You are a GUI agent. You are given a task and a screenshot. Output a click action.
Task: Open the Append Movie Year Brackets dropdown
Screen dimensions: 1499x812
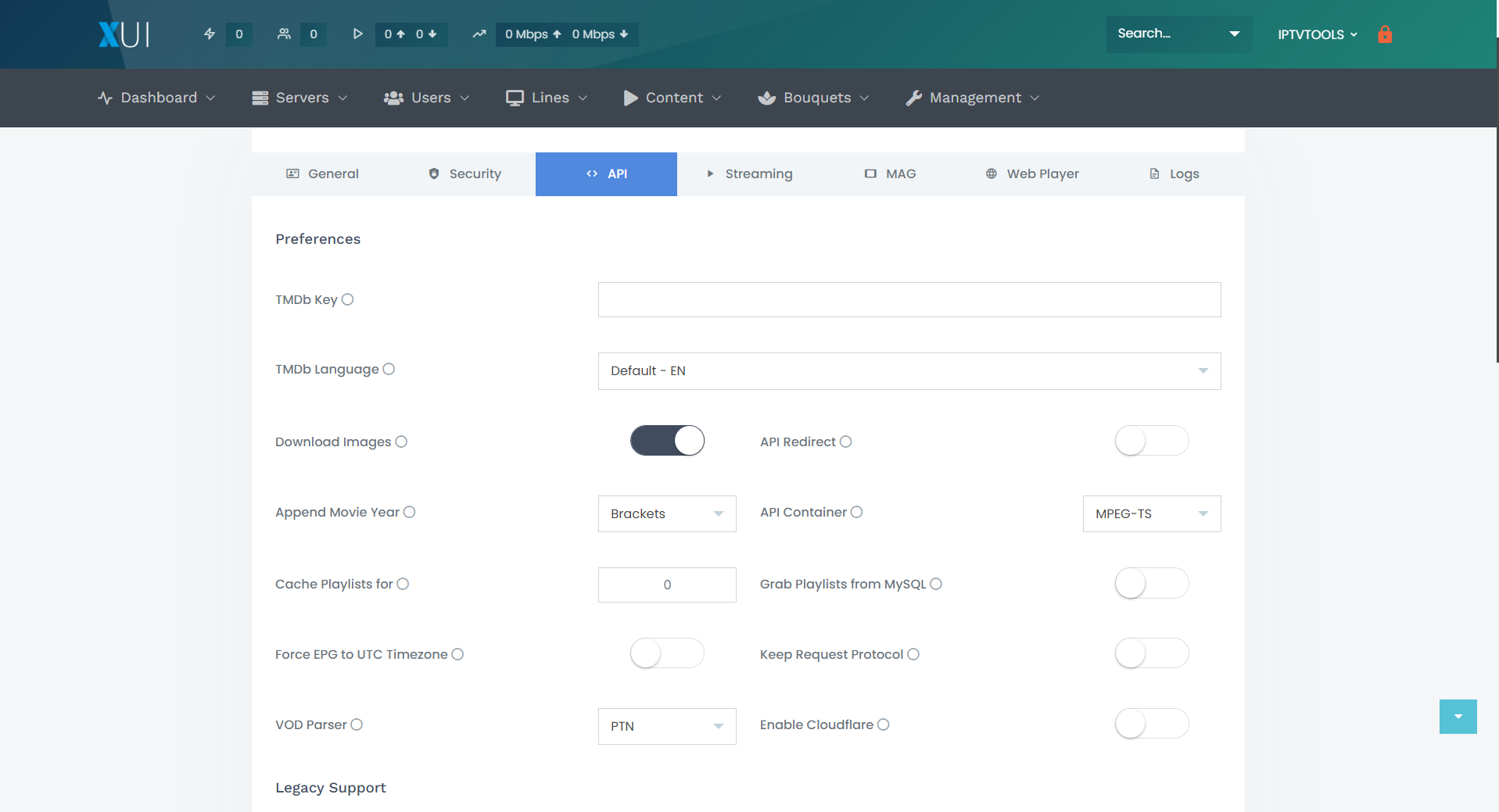pyautogui.click(x=667, y=514)
